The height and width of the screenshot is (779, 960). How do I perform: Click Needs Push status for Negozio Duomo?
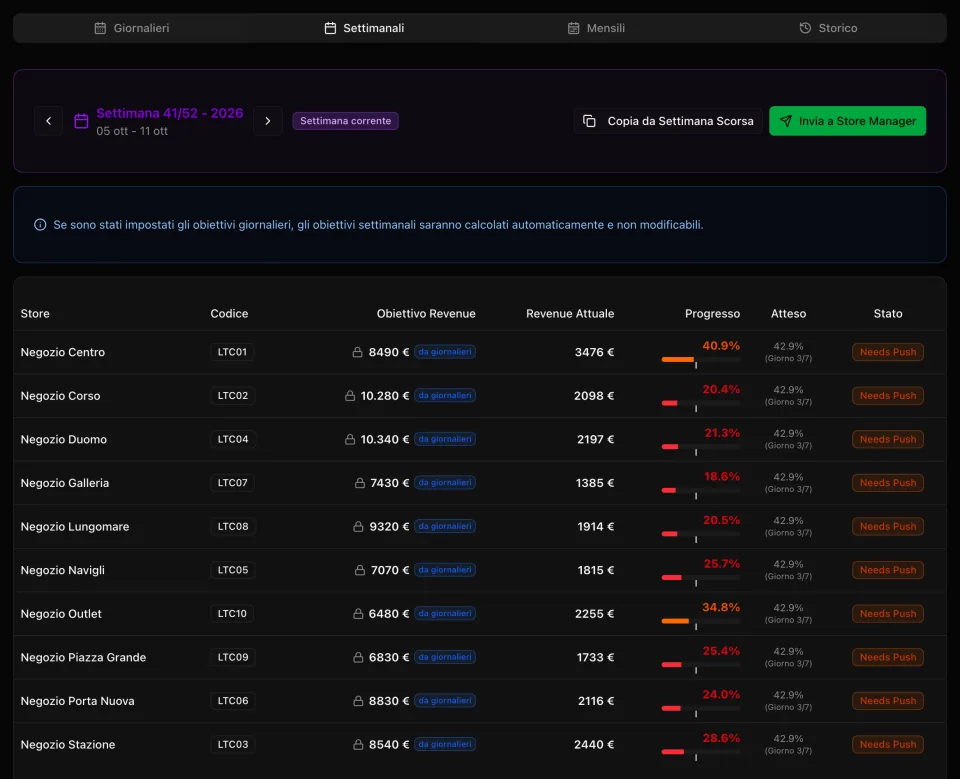click(888, 439)
